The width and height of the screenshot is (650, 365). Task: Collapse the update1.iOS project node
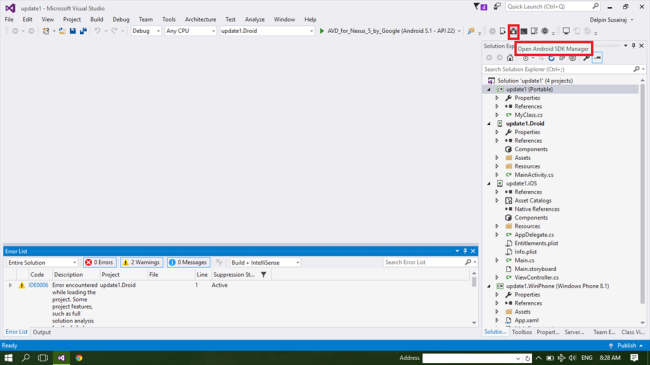[x=489, y=183]
